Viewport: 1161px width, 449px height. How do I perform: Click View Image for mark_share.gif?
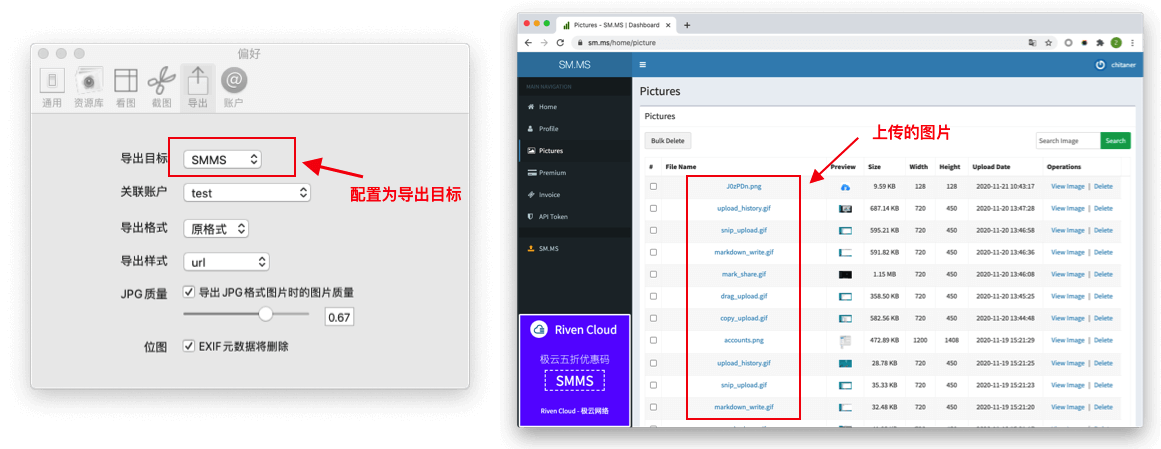[x=1067, y=274]
